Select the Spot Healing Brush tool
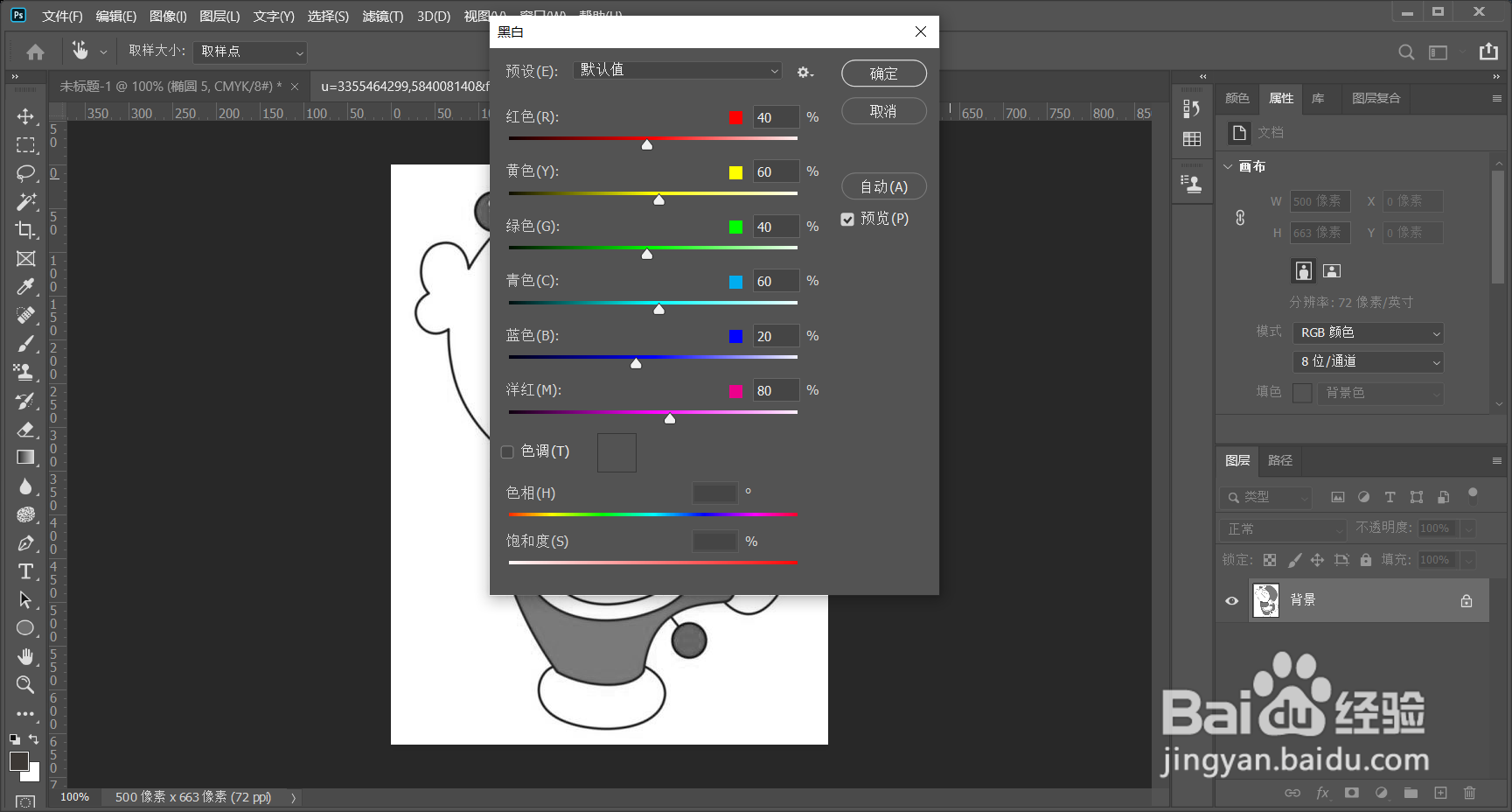The image size is (1512, 812). tap(25, 315)
